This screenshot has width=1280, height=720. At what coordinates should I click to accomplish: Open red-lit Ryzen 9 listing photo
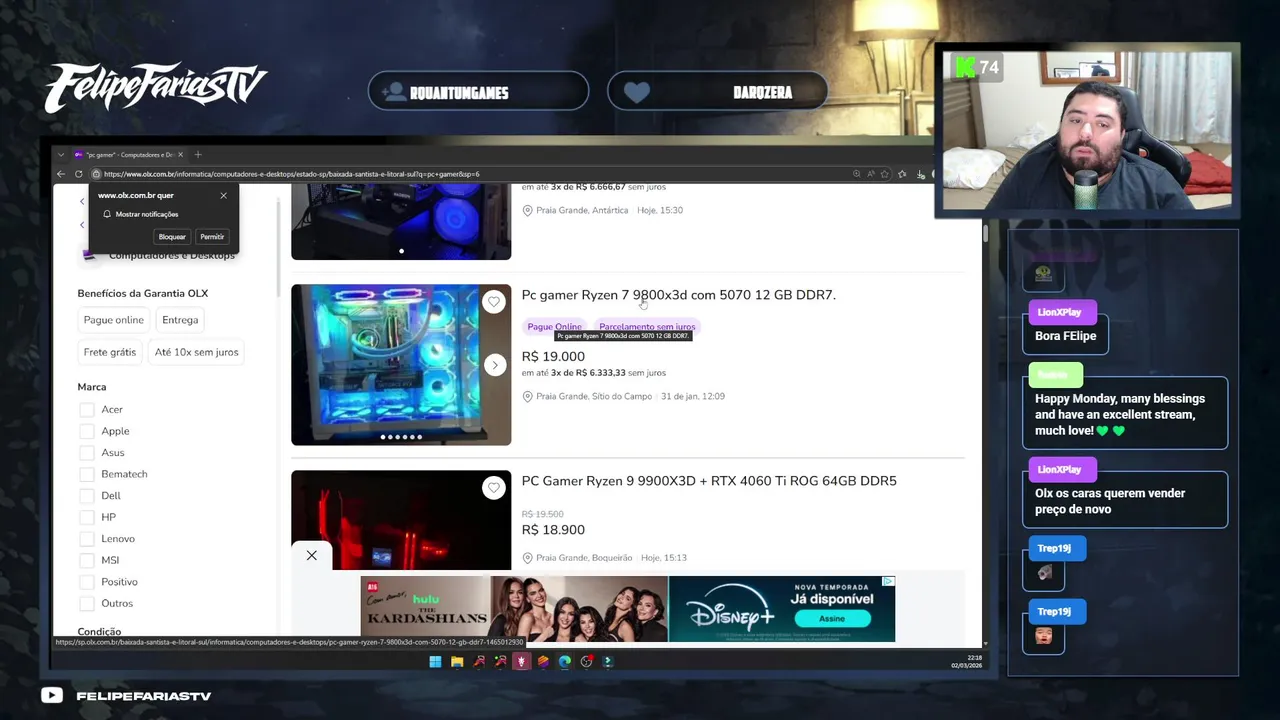(401, 520)
